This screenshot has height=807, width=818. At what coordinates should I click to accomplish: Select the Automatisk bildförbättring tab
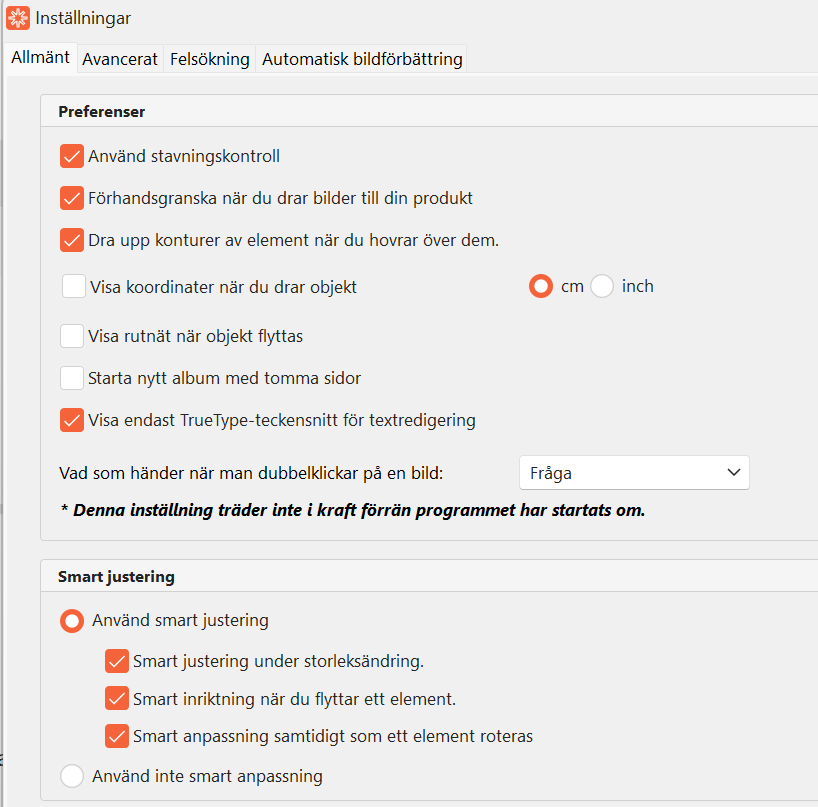tap(362, 59)
